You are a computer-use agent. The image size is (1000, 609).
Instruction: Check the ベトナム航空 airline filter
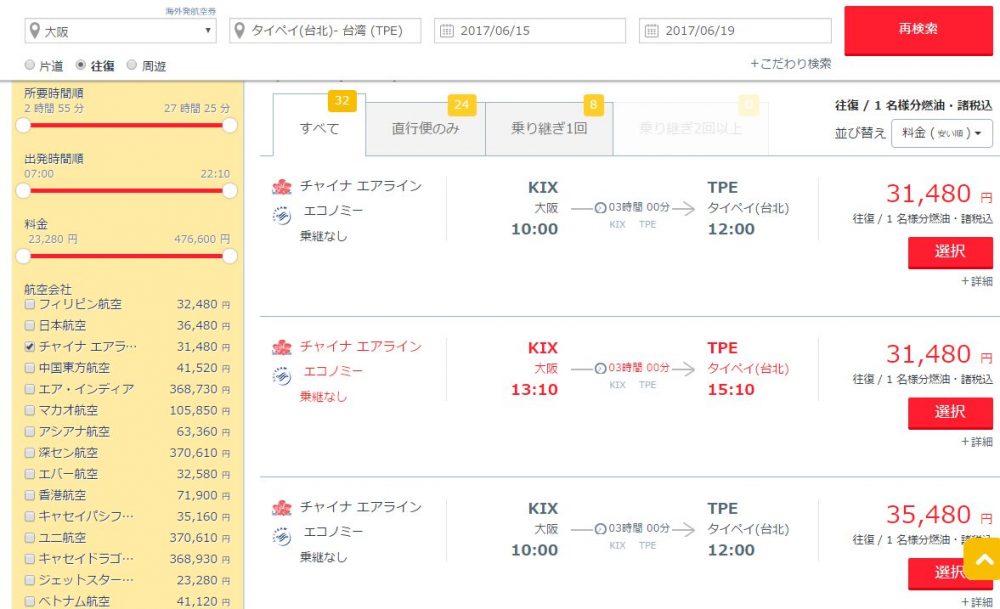pyautogui.click(x=29, y=601)
